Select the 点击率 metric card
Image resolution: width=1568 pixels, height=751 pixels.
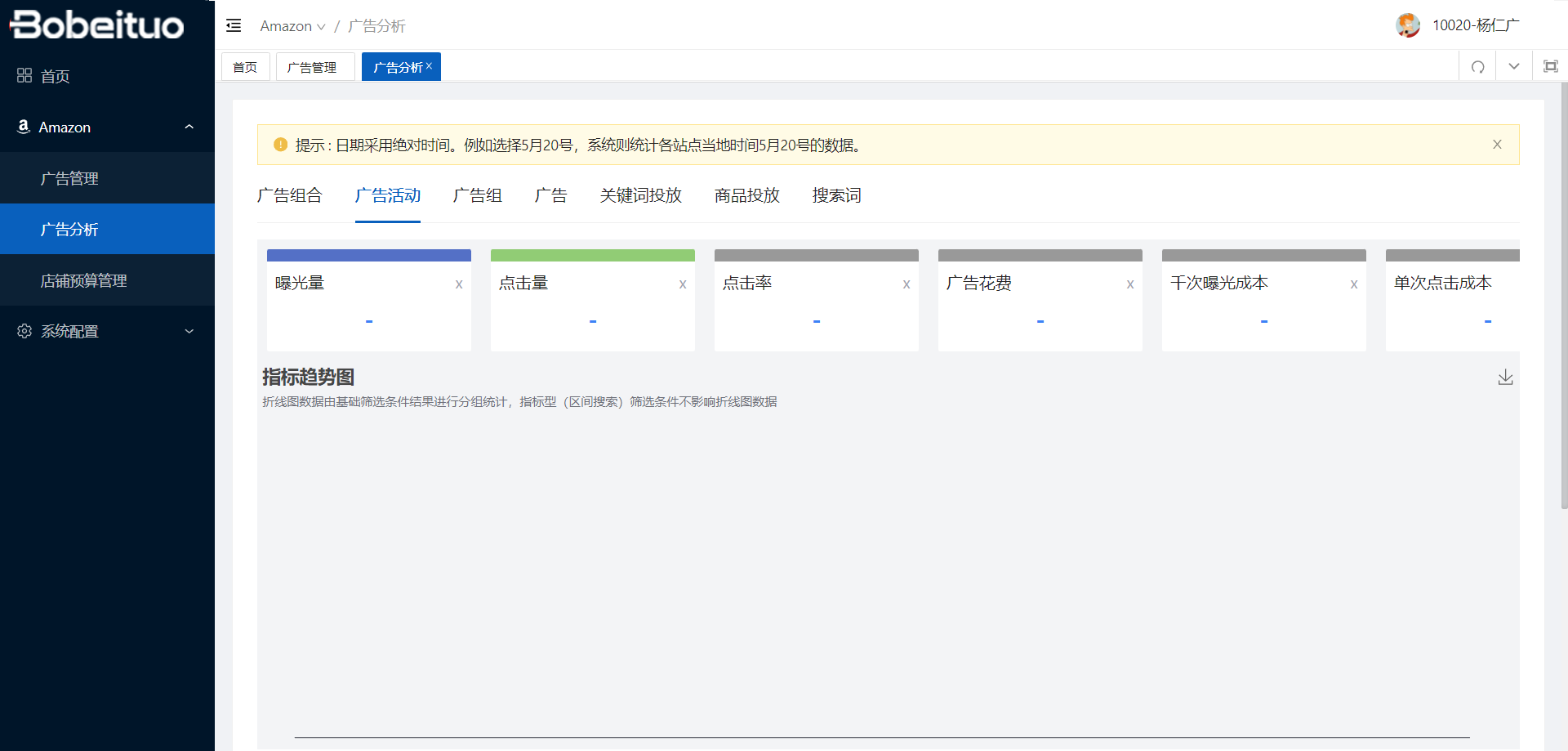(x=817, y=301)
